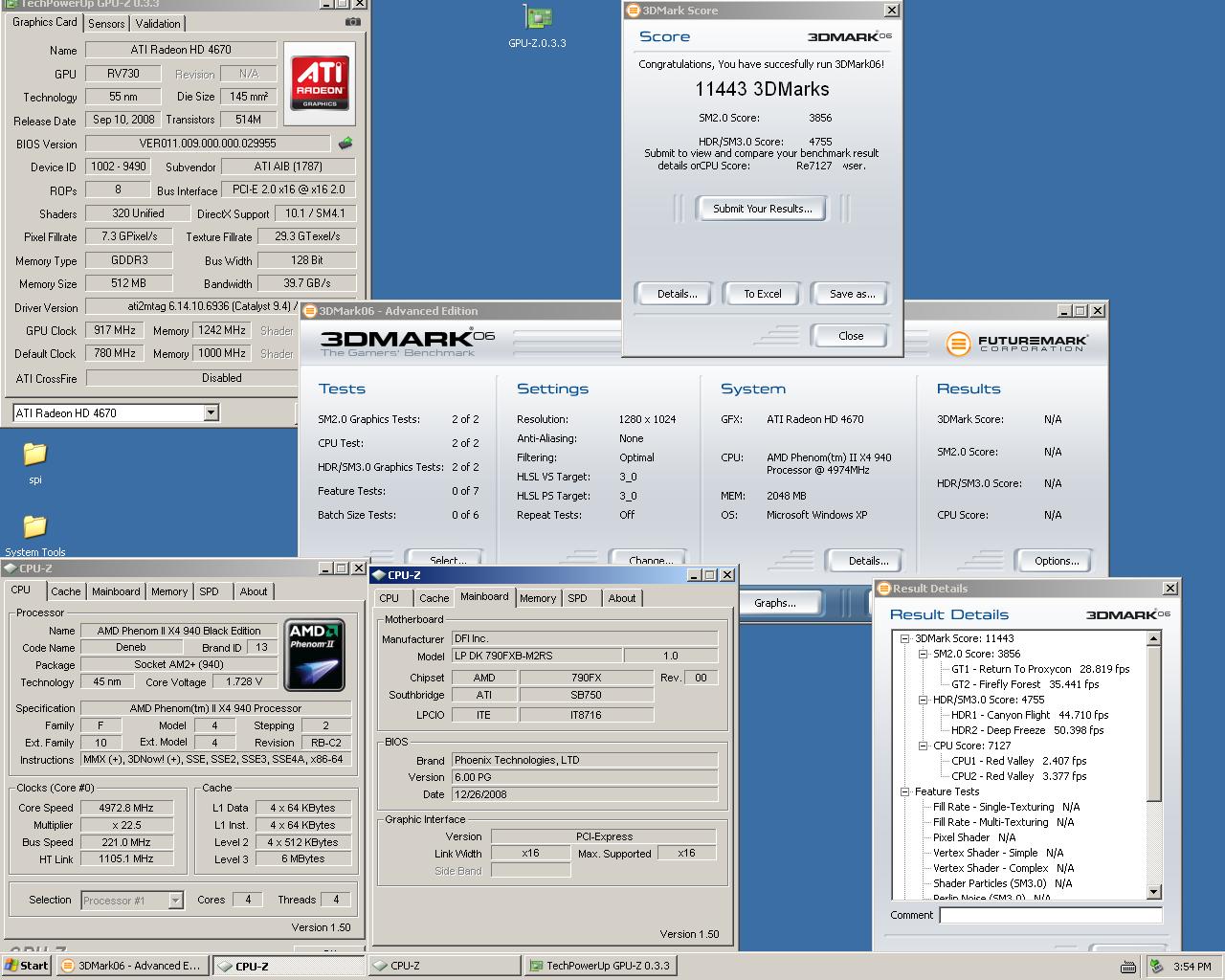Screen dimensions: 1225x980
Task: Open the System Tools desktop folder
Action: click(x=35, y=535)
